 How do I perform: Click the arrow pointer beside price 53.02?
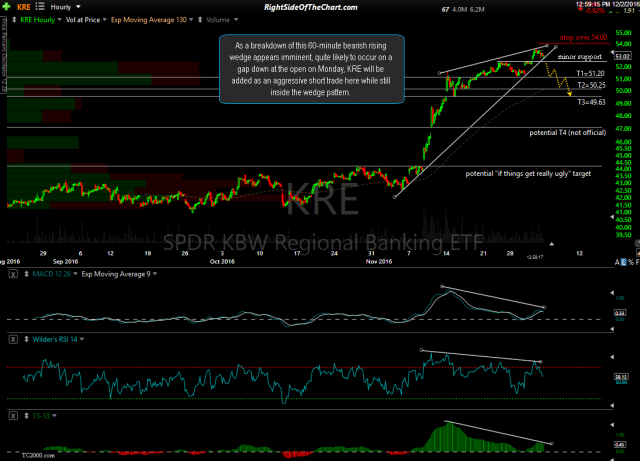(x=612, y=52)
